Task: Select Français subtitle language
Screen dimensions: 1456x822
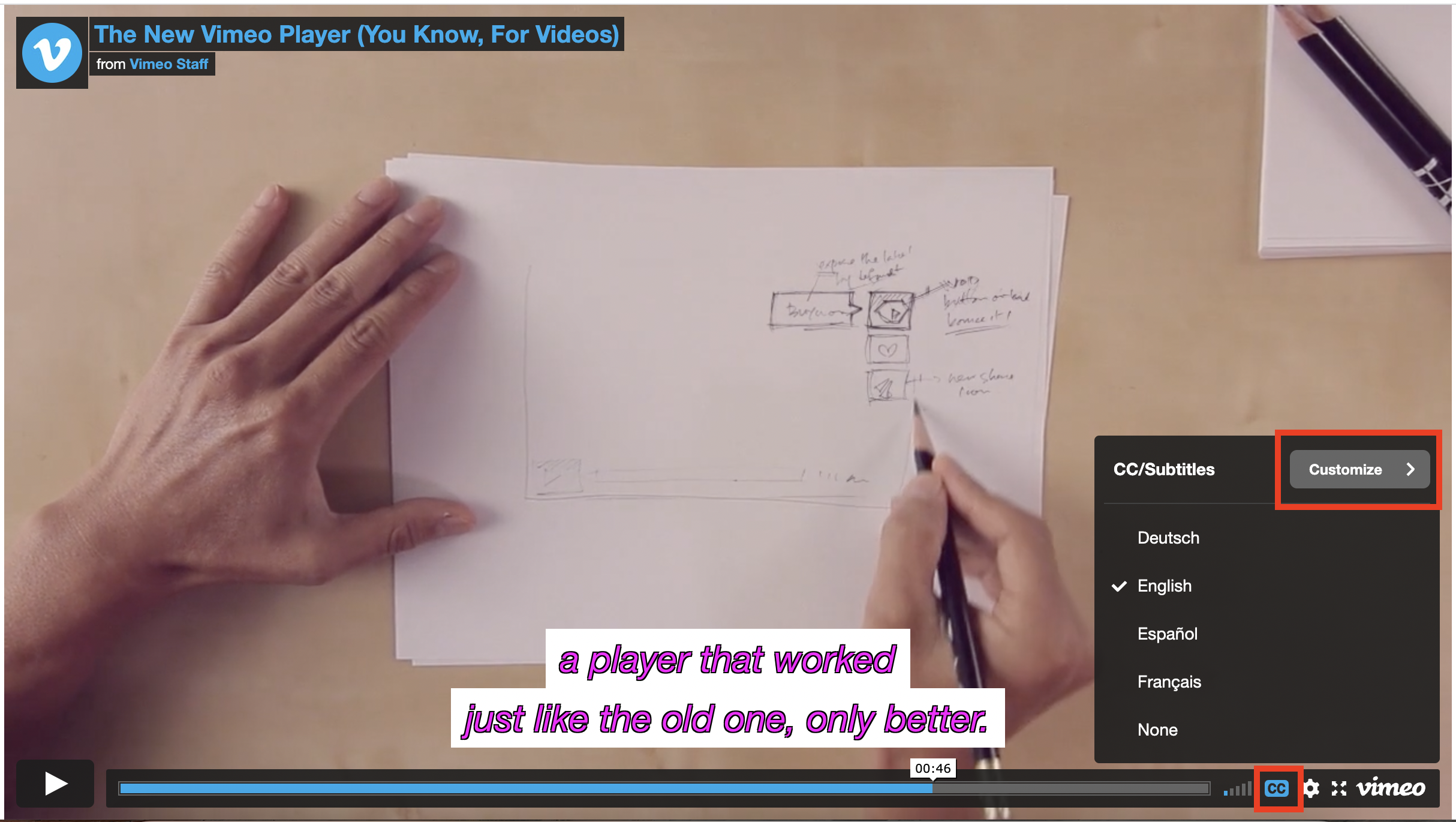Action: pyautogui.click(x=1168, y=682)
